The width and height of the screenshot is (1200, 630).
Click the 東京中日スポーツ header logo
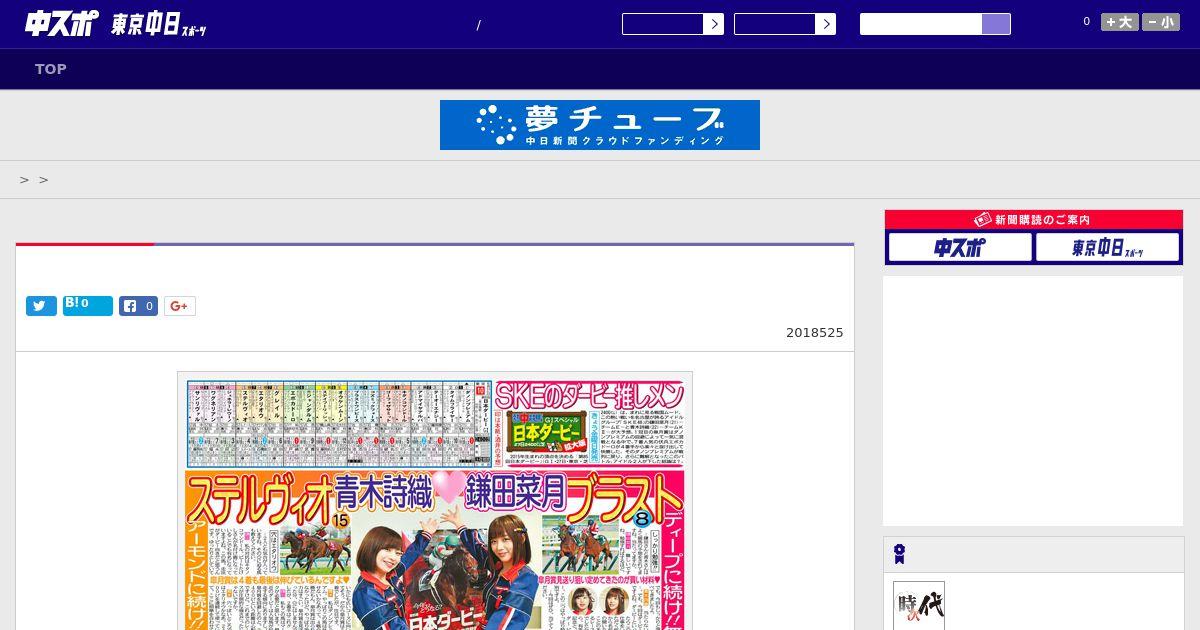click(159, 26)
